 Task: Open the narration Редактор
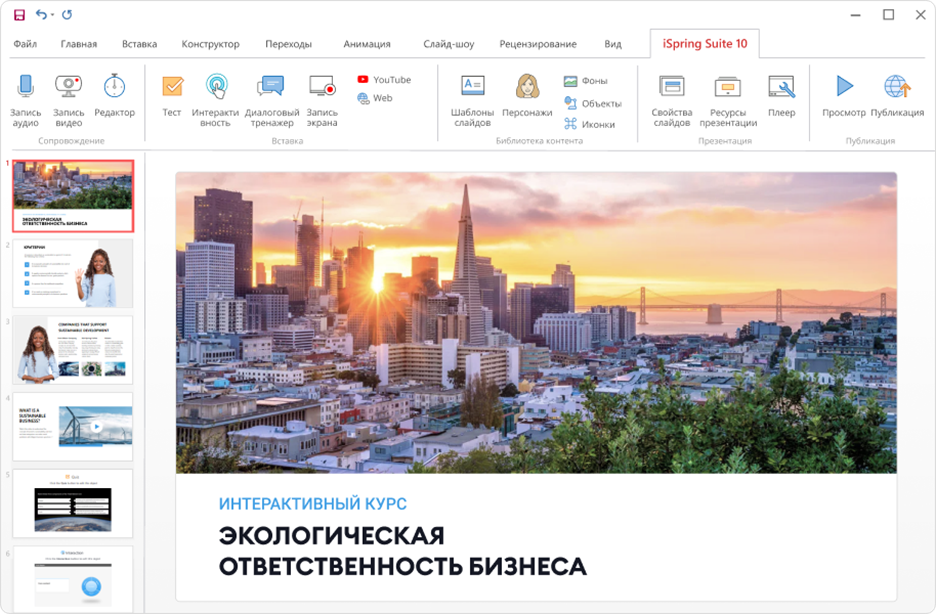(114, 96)
